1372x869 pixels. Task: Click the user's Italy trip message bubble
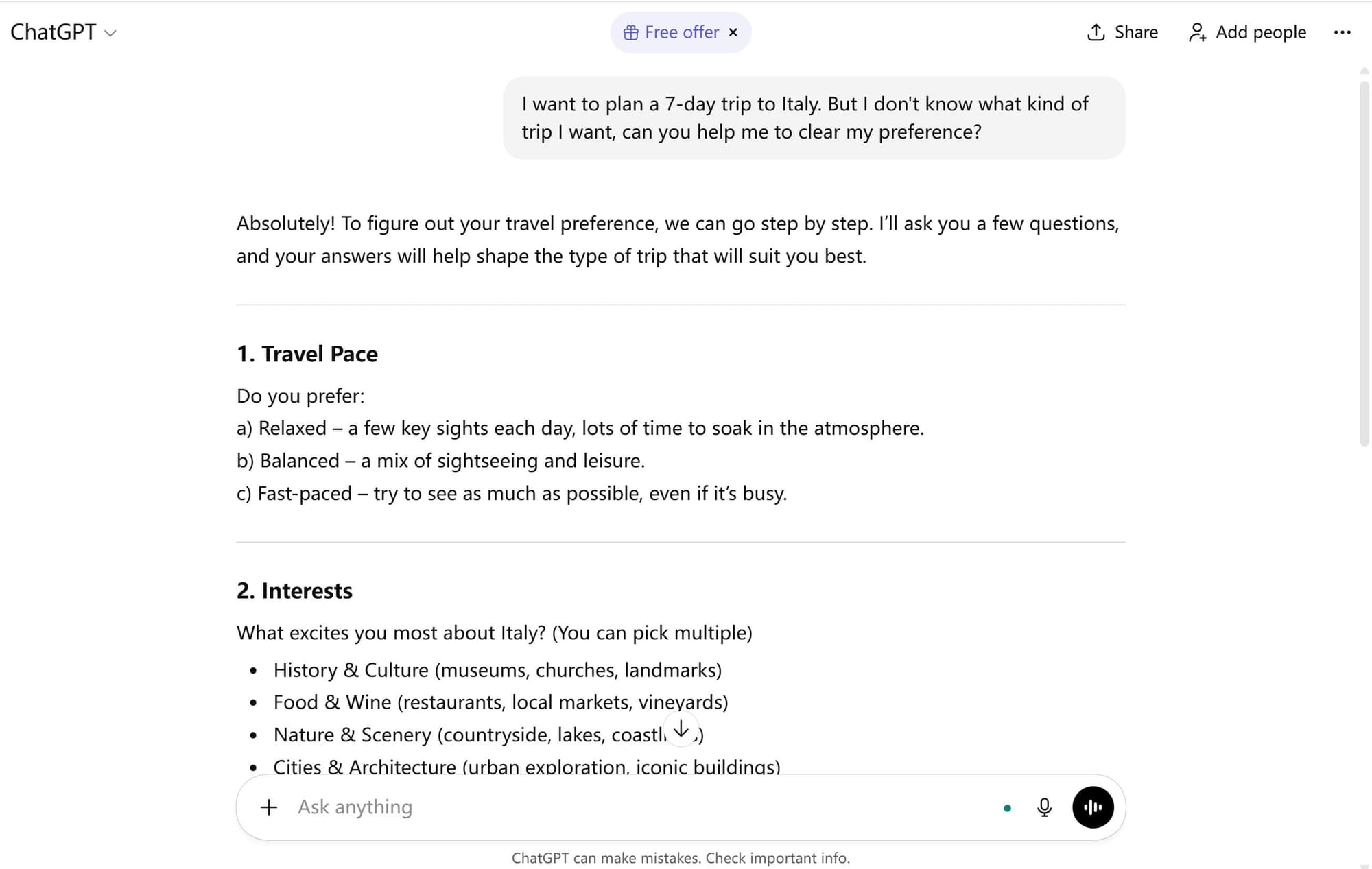[814, 118]
